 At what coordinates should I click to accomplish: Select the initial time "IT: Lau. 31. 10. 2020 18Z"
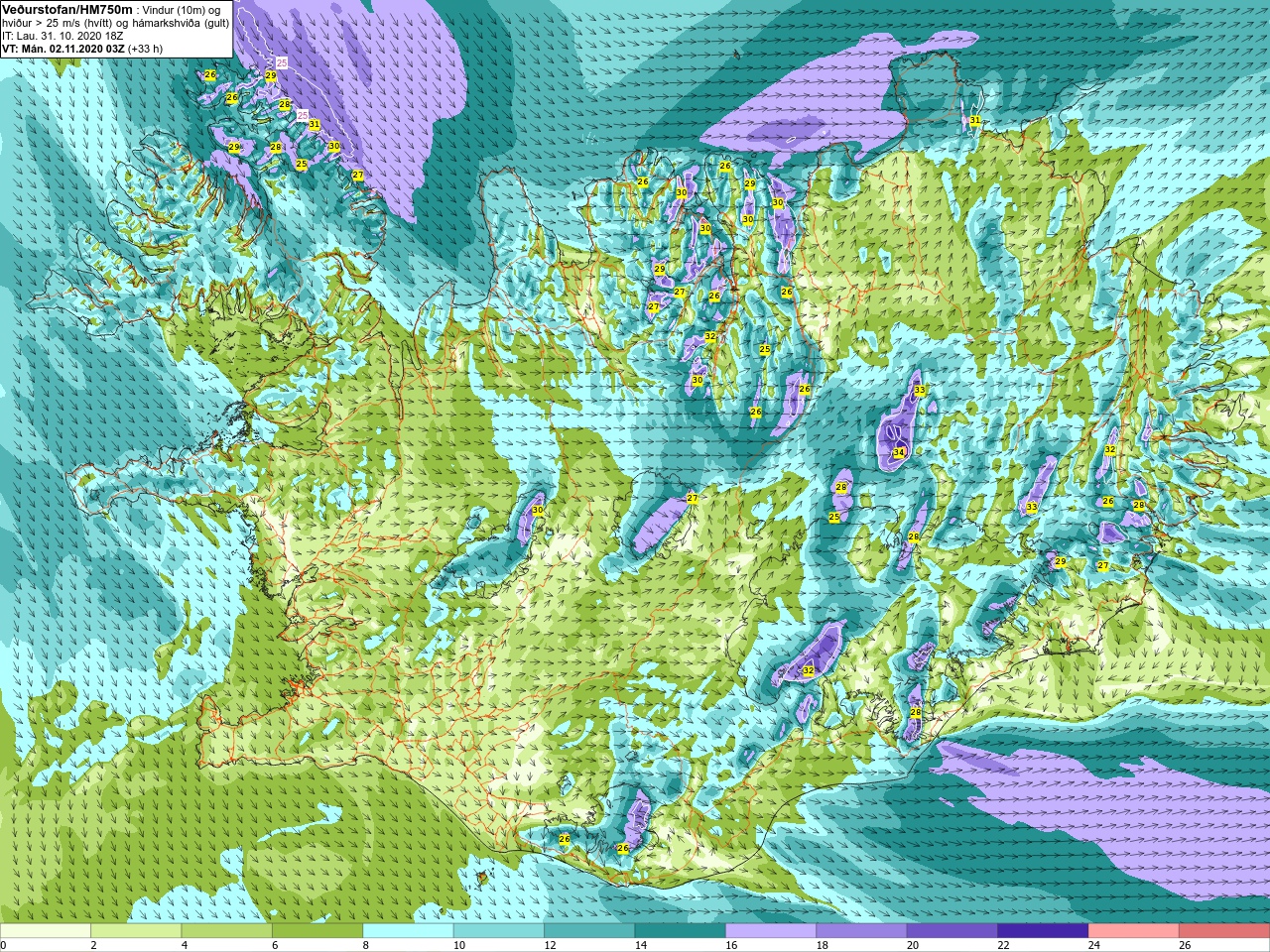coord(63,36)
